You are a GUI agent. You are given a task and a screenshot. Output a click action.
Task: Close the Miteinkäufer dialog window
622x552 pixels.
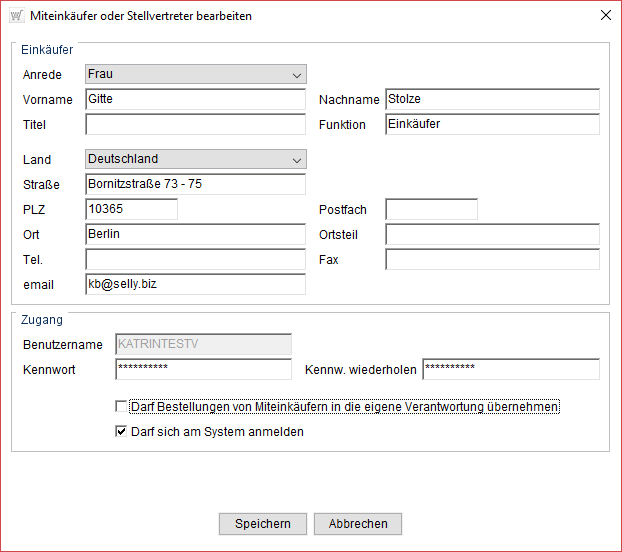pos(604,16)
